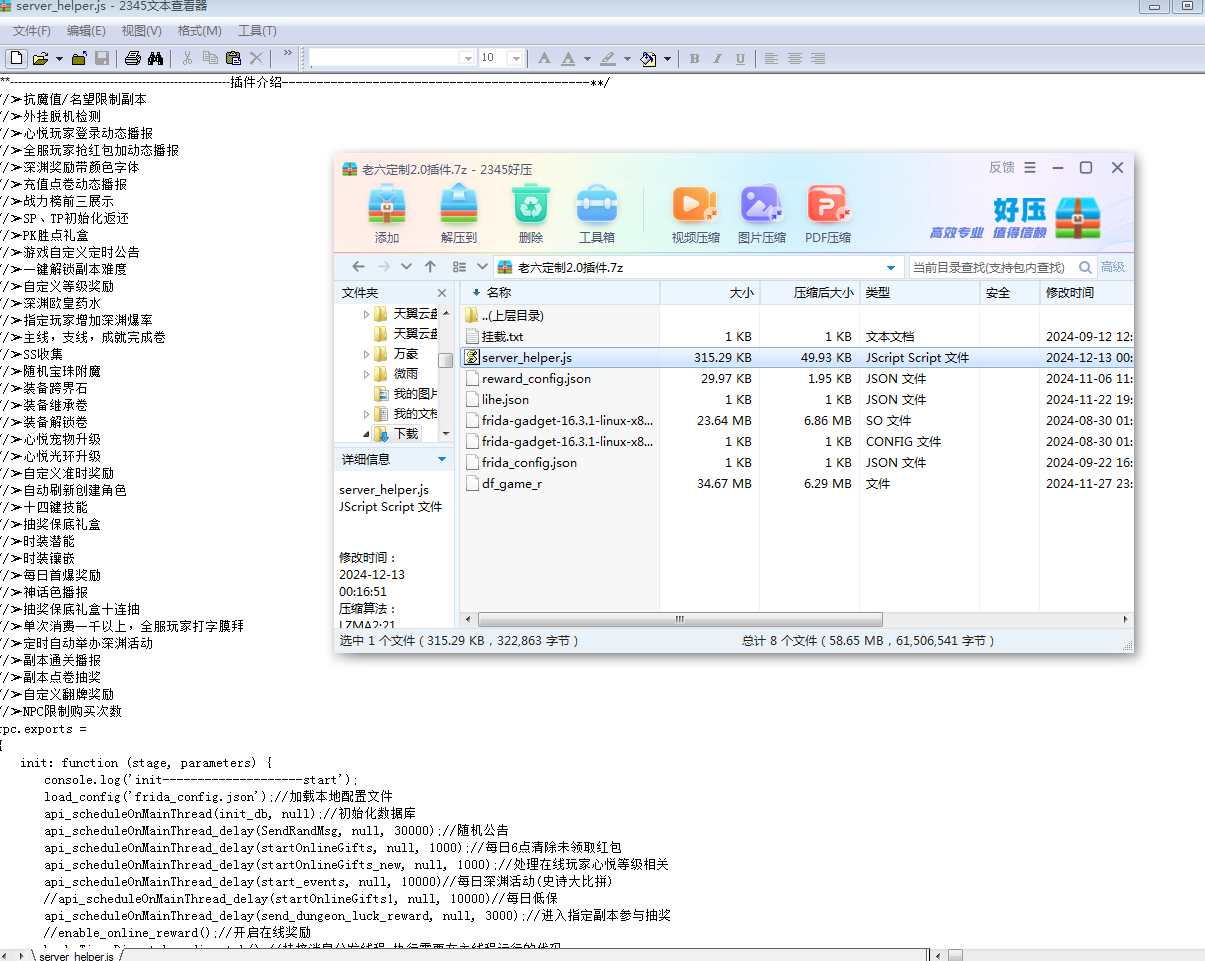Screen dimensions: 1205x961
Task: Toggle bold formatting button
Action: [694, 58]
